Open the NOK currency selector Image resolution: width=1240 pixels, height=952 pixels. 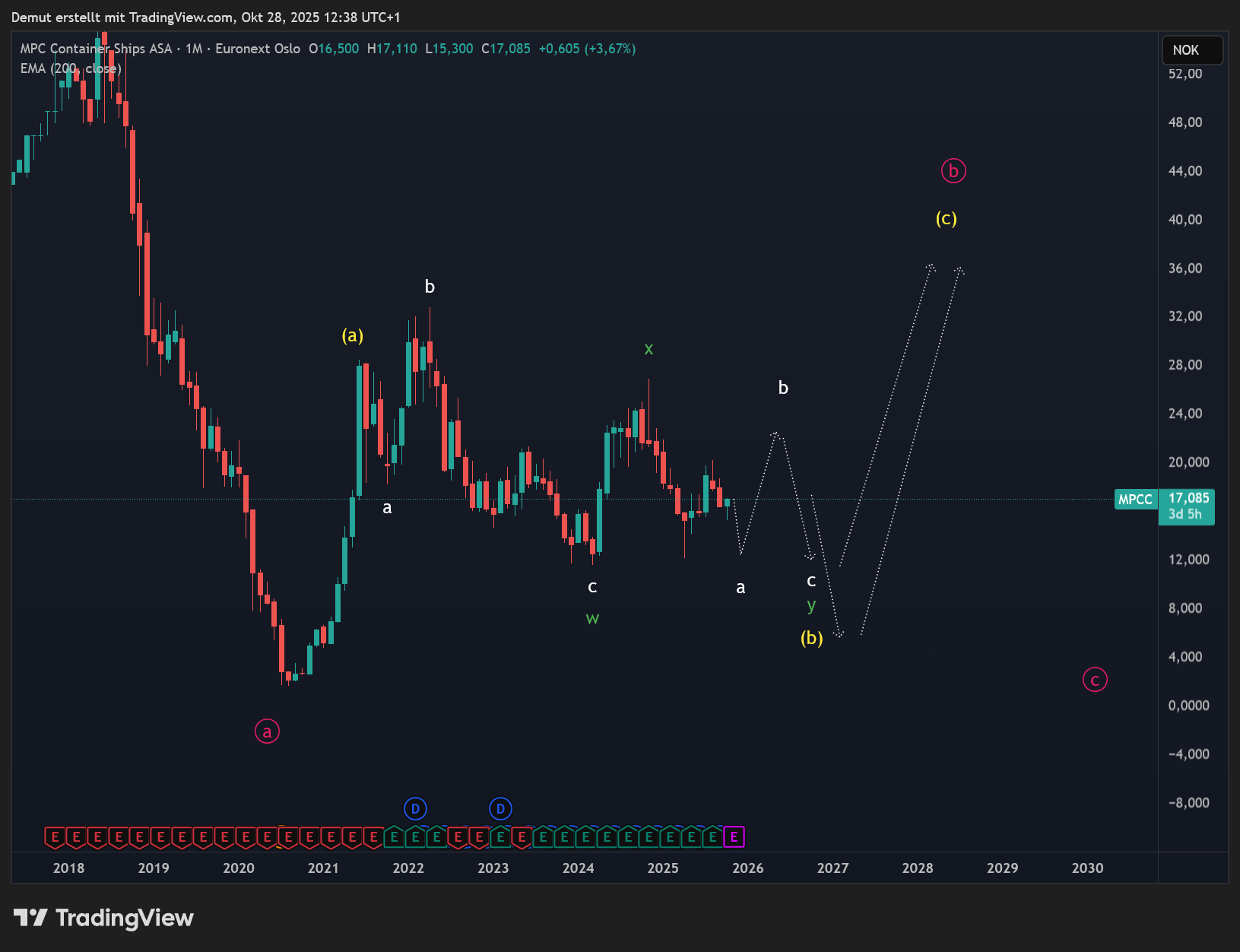1191,50
